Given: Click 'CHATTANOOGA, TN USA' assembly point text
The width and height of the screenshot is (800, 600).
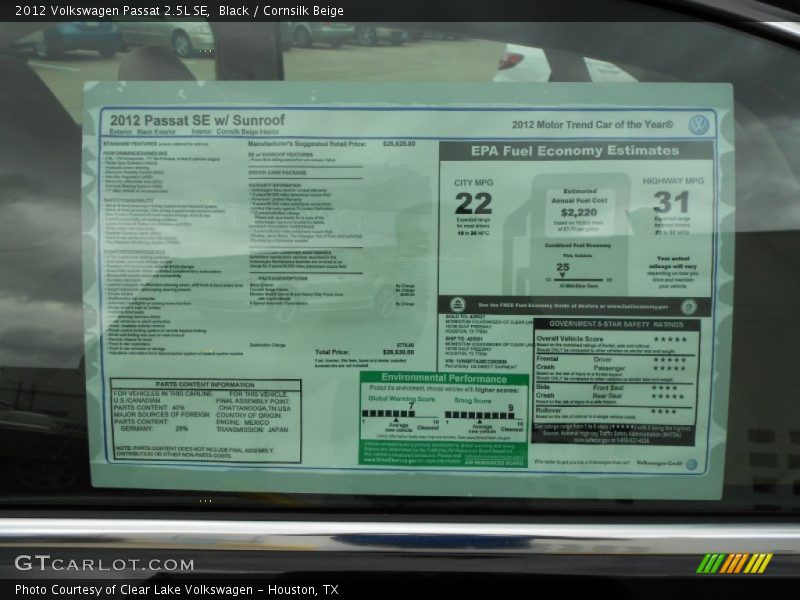Looking at the screenshot, I should [x=255, y=409].
